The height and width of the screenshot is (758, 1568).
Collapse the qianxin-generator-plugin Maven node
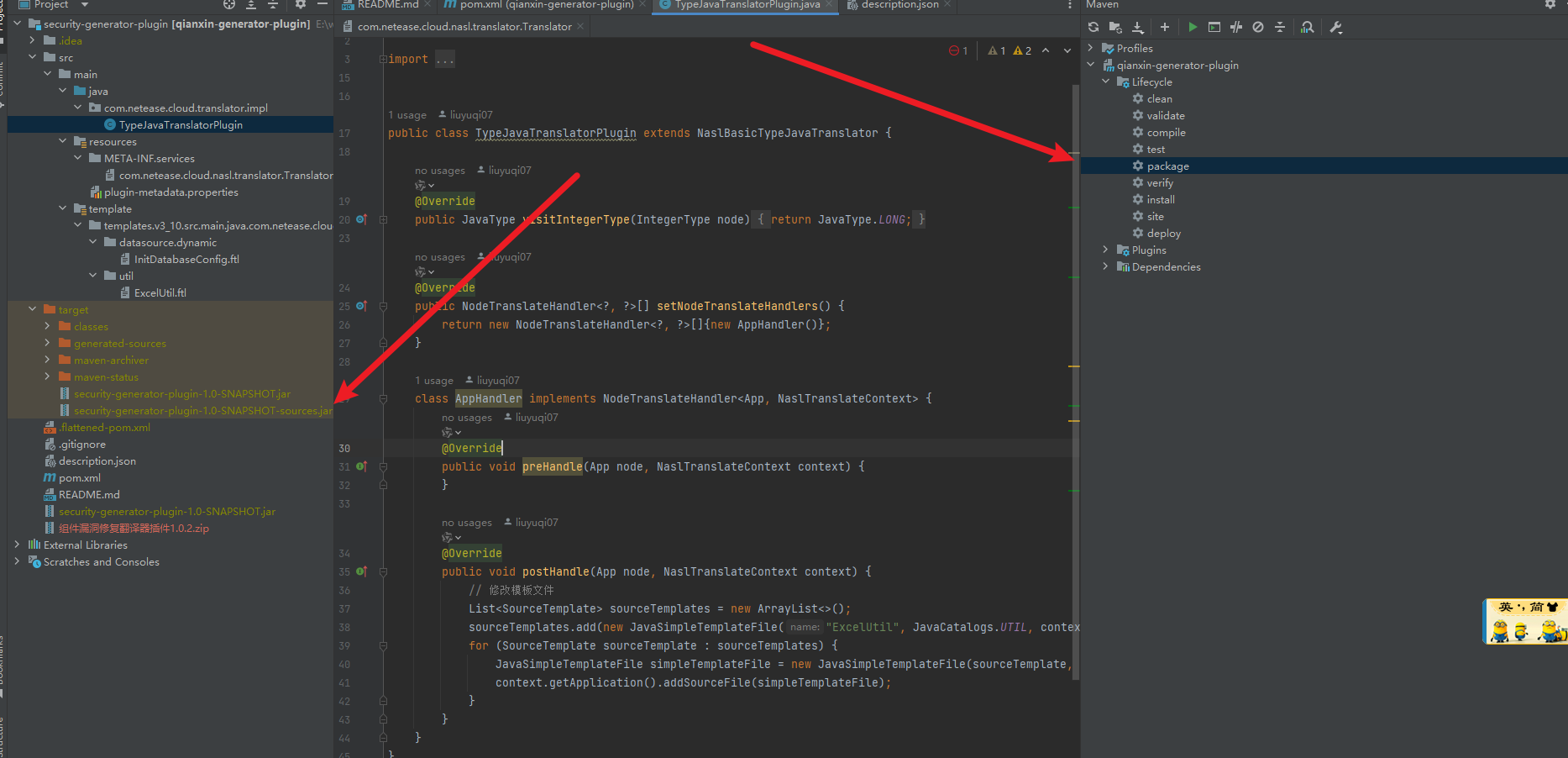[x=1091, y=65]
